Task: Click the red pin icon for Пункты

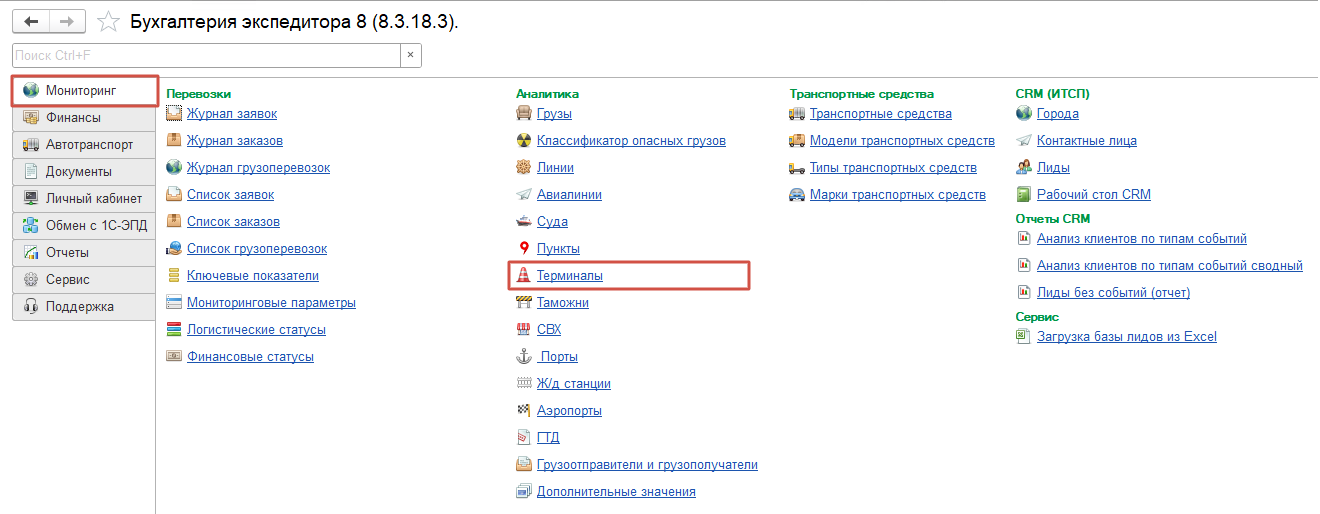Action: point(524,248)
